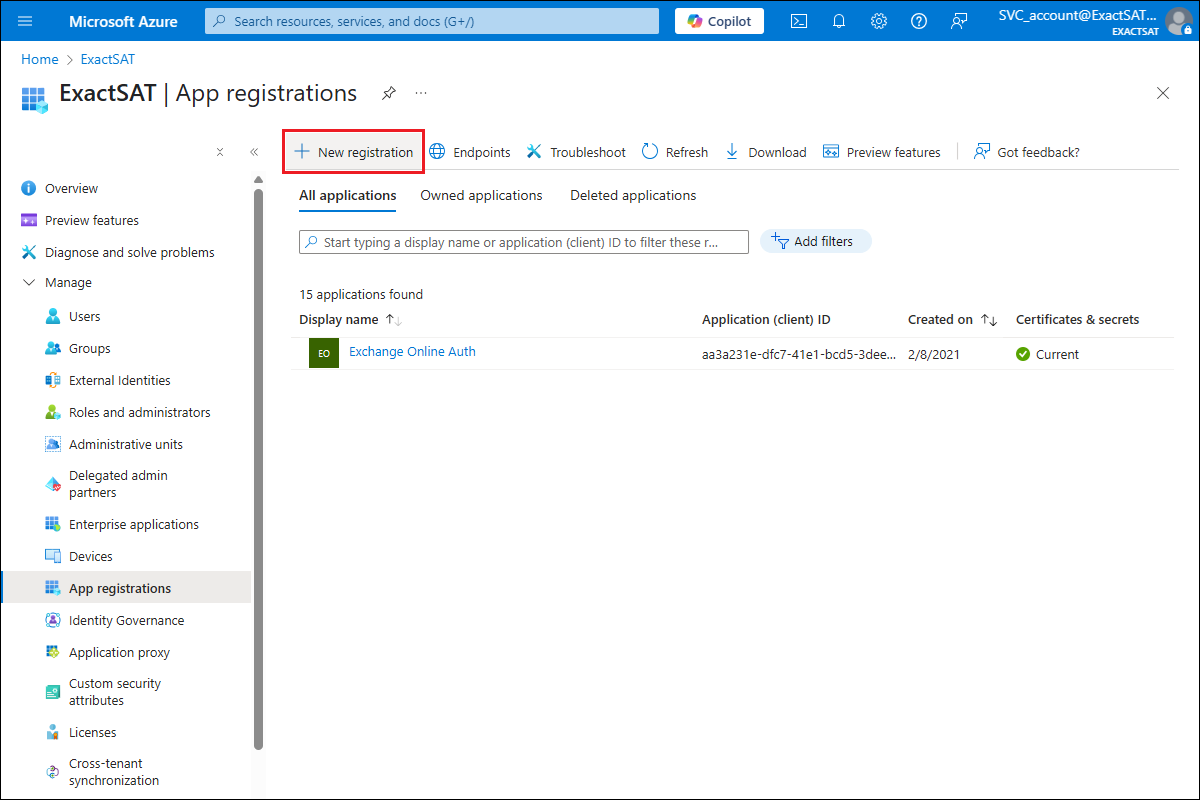The width and height of the screenshot is (1200, 800).
Task: Click the Download toolbar button
Action: coord(765,152)
